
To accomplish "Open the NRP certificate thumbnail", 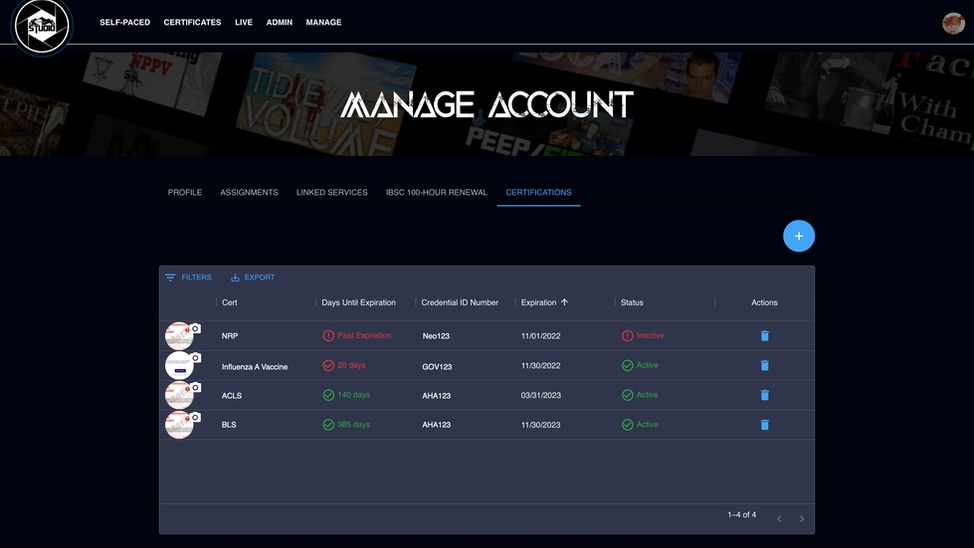I will click(179, 336).
